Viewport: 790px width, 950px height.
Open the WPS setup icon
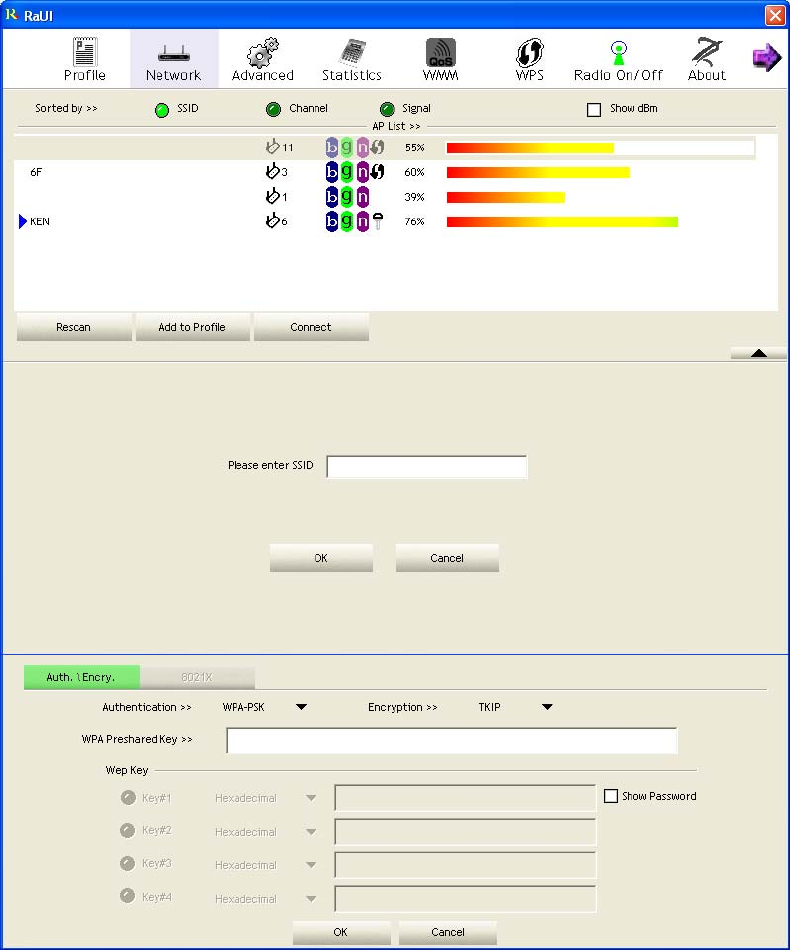coord(529,52)
